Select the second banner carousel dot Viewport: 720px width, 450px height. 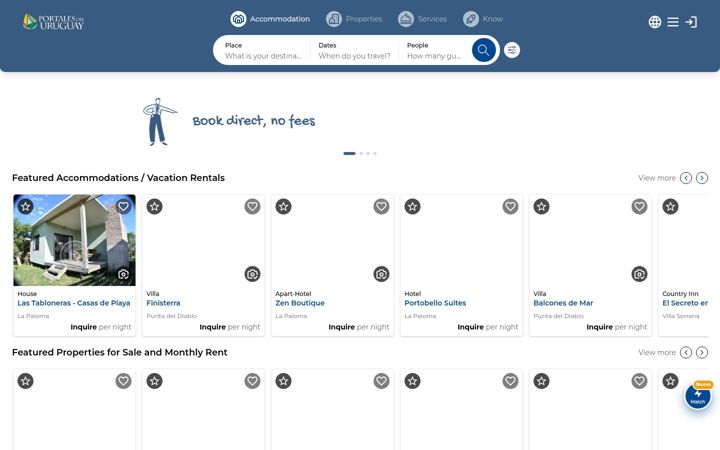point(361,153)
